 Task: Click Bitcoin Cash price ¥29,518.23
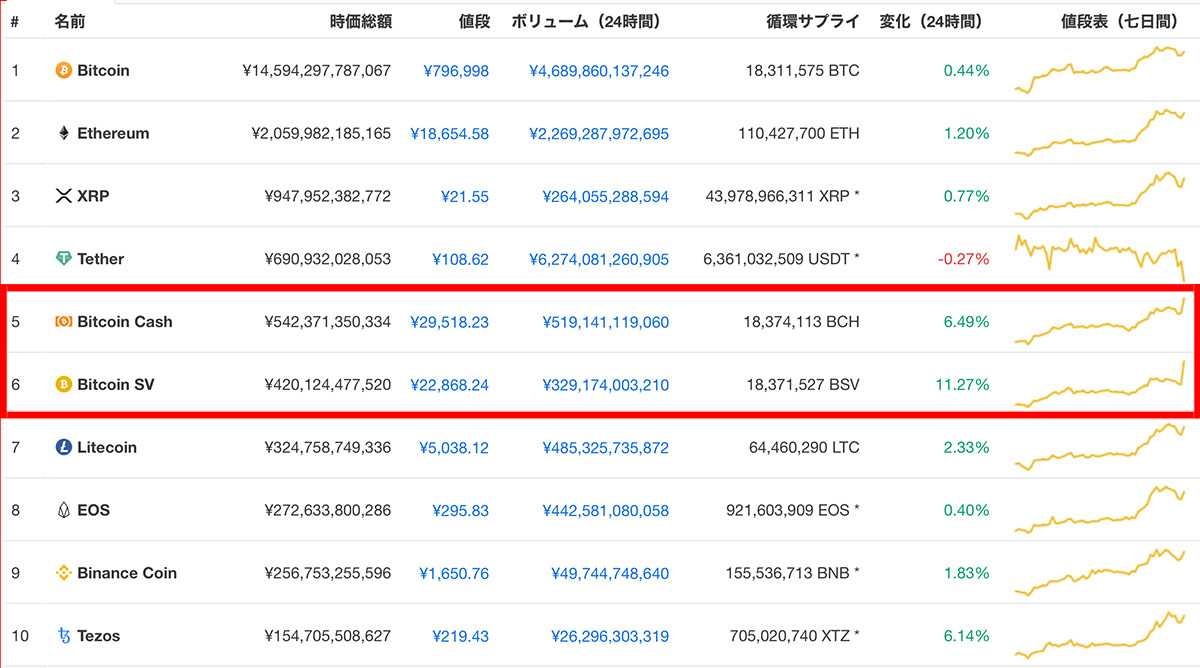click(449, 322)
